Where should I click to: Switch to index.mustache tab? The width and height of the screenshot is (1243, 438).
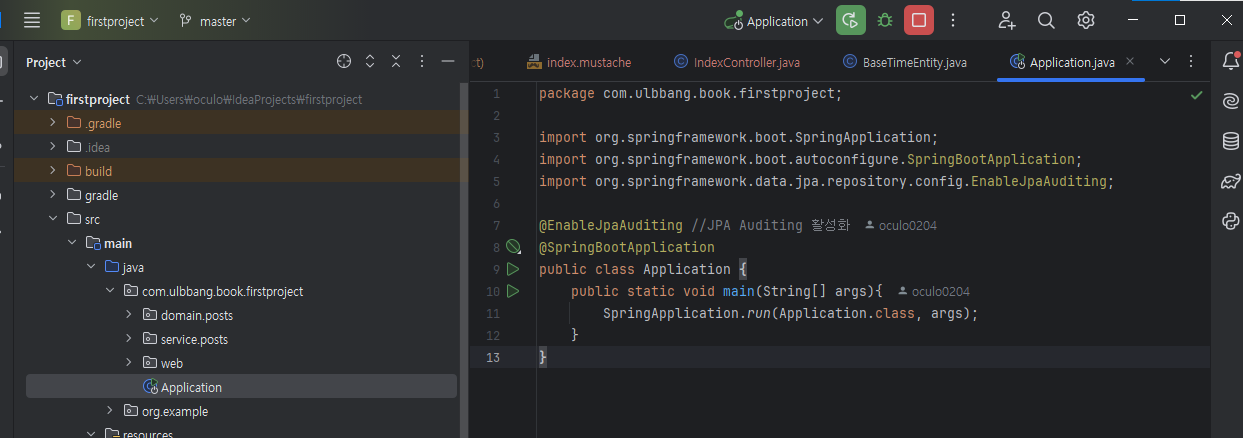[580, 62]
